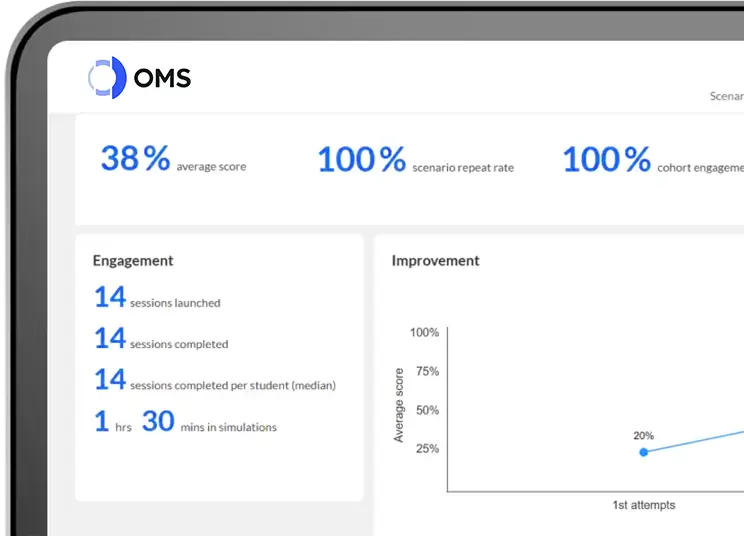Click the 100% y-axis label
Screen dimensions: 744x536
(424, 333)
